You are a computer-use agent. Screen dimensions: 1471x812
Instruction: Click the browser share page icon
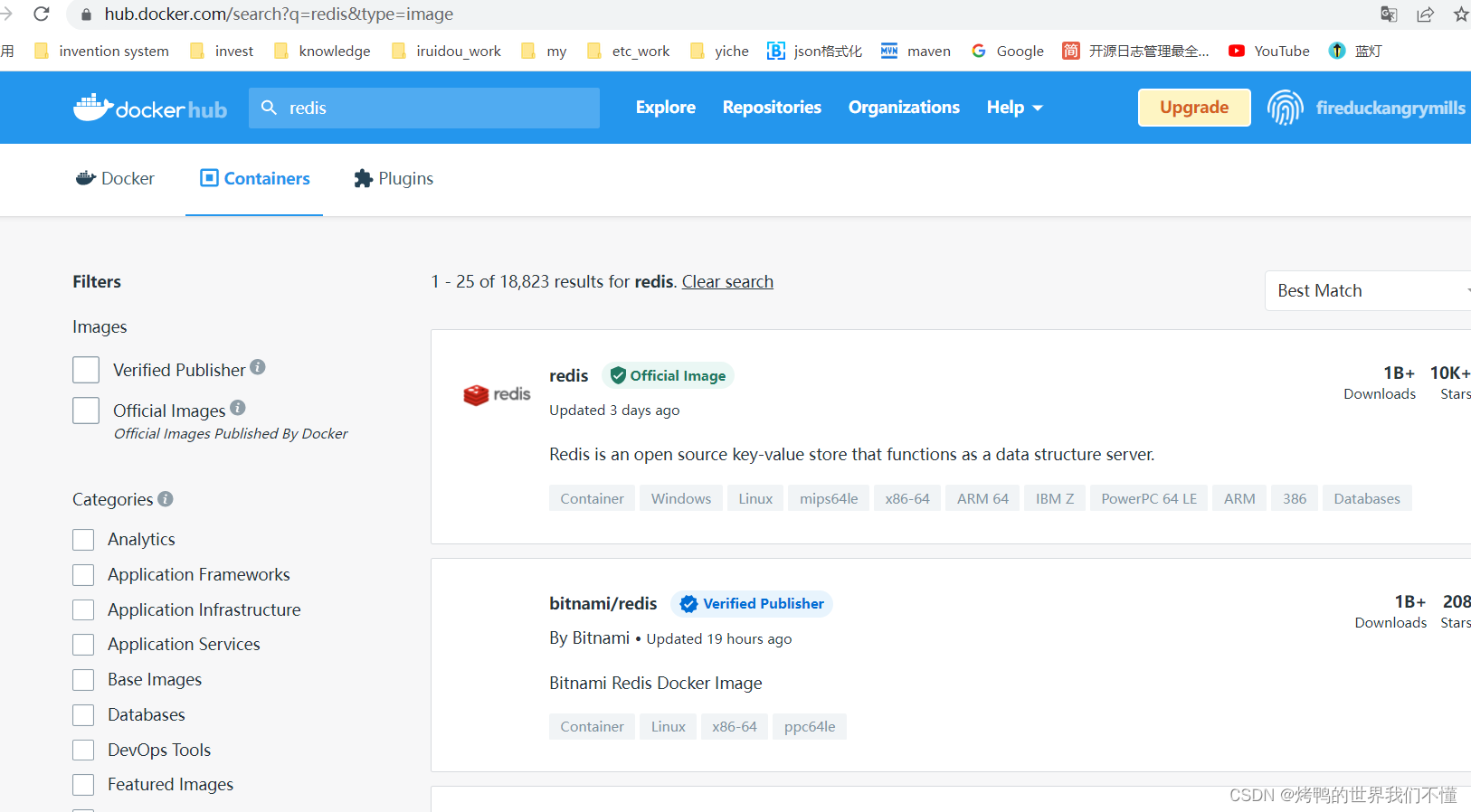[x=1426, y=14]
